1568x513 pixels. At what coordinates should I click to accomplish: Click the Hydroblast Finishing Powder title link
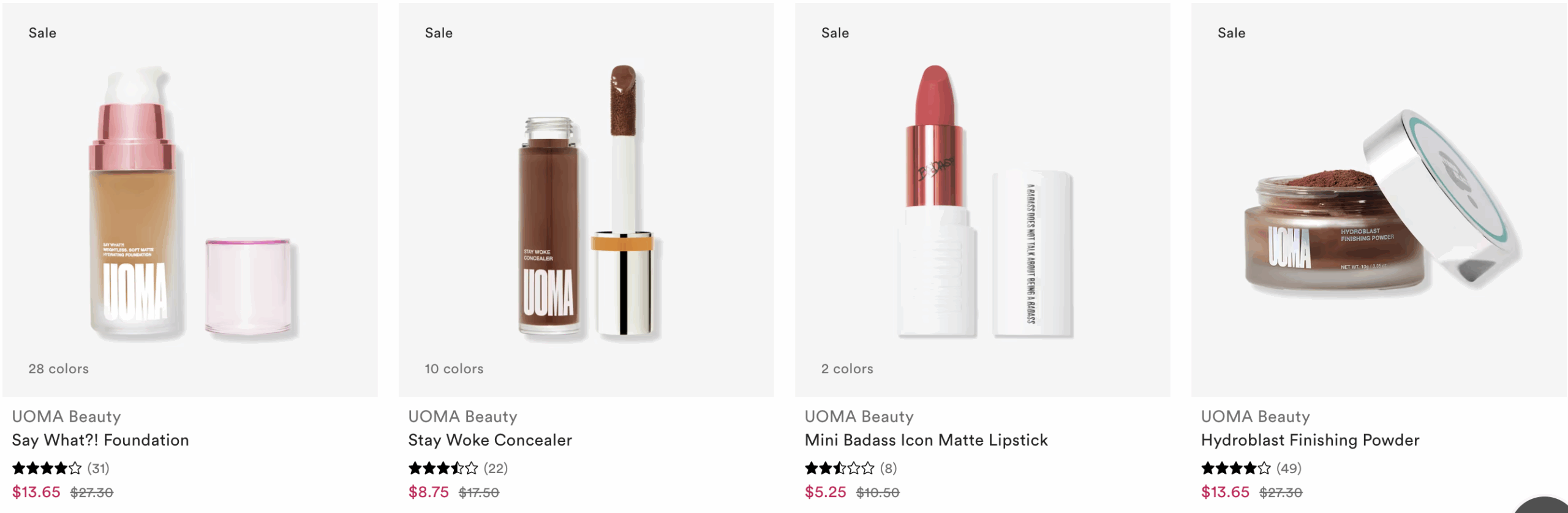point(1310,440)
